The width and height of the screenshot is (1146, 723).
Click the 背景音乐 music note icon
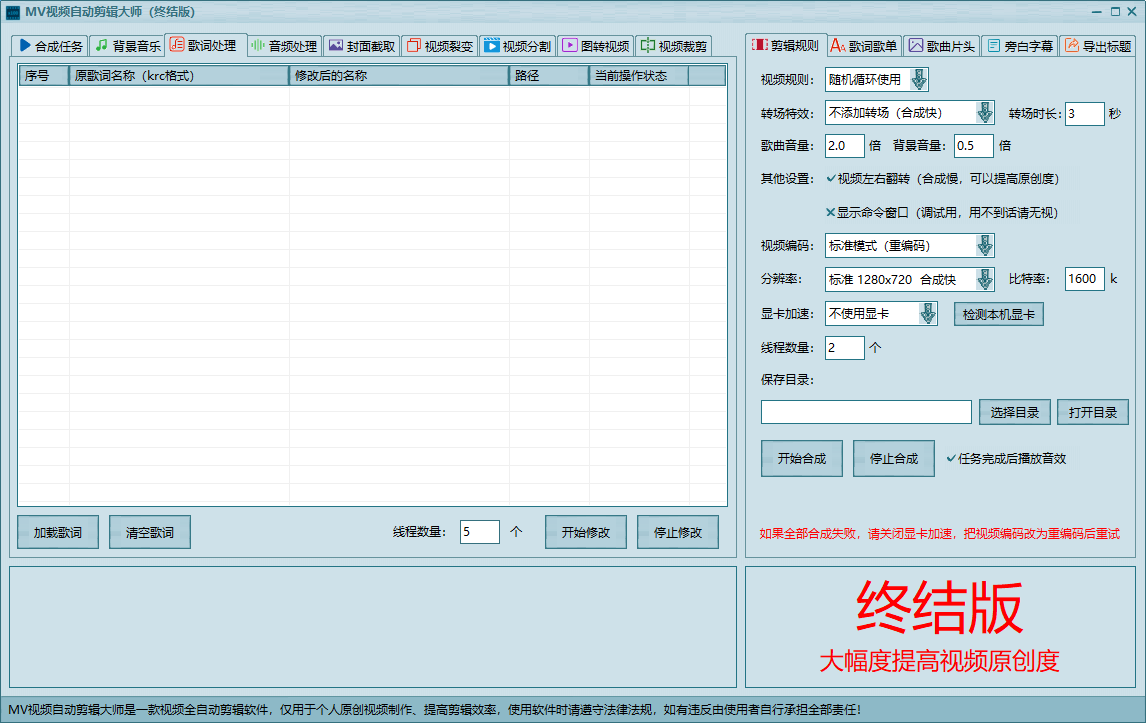tap(102, 45)
